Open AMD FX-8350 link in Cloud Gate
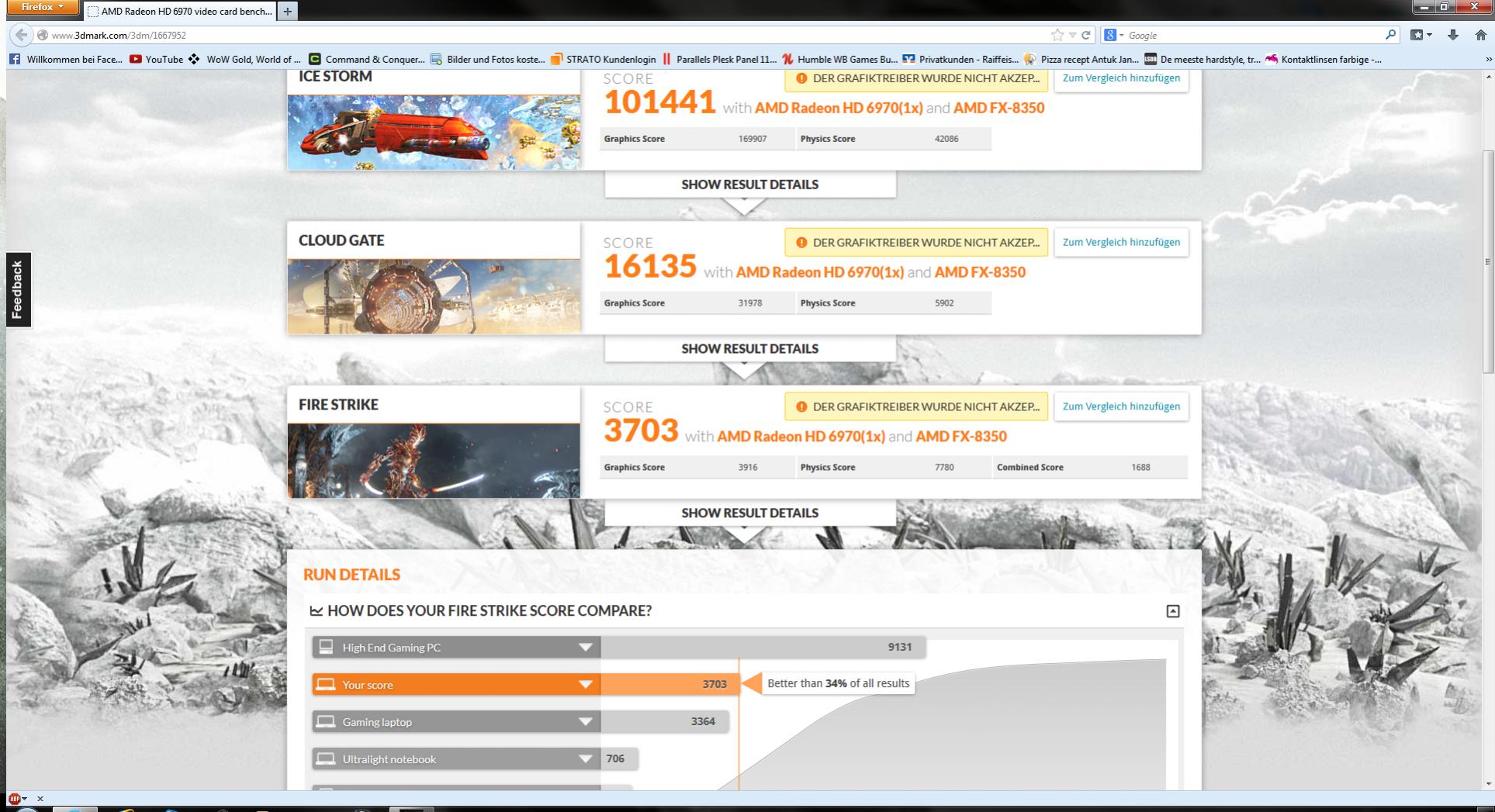 point(980,272)
